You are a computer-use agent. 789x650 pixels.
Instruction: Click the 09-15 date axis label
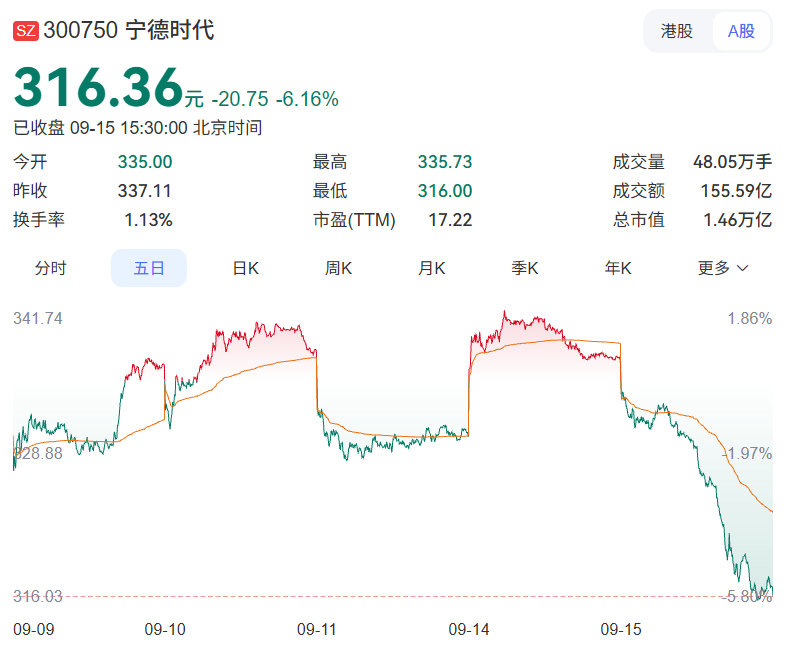click(621, 629)
